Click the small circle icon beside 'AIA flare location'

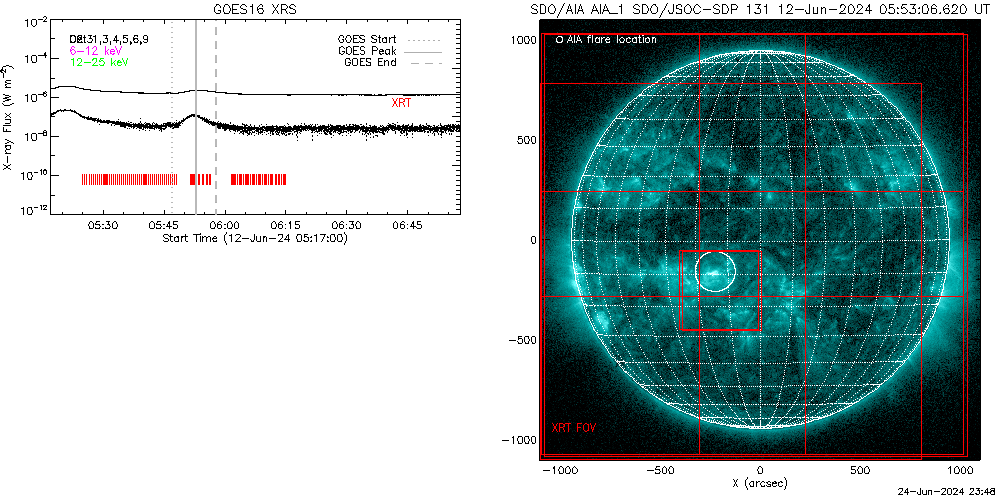(x=559, y=40)
